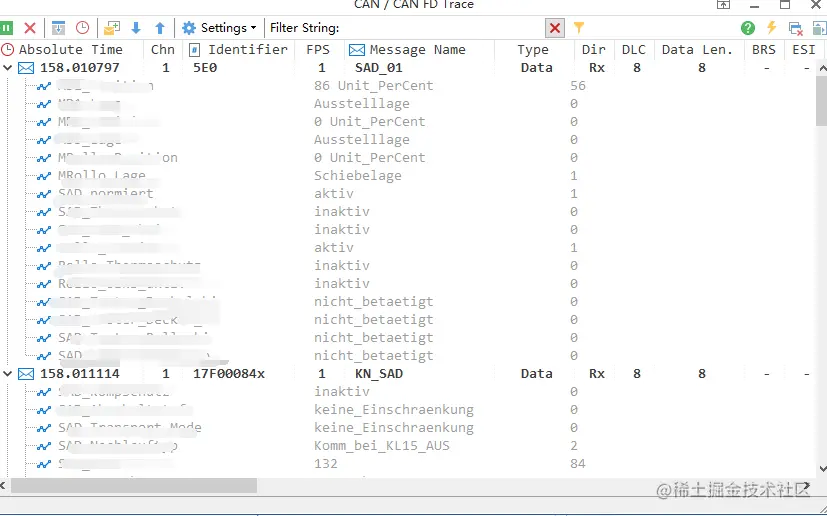Click the signal icon of the 86 Unit_PerCent row
827x516 pixels.
(x=44, y=86)
